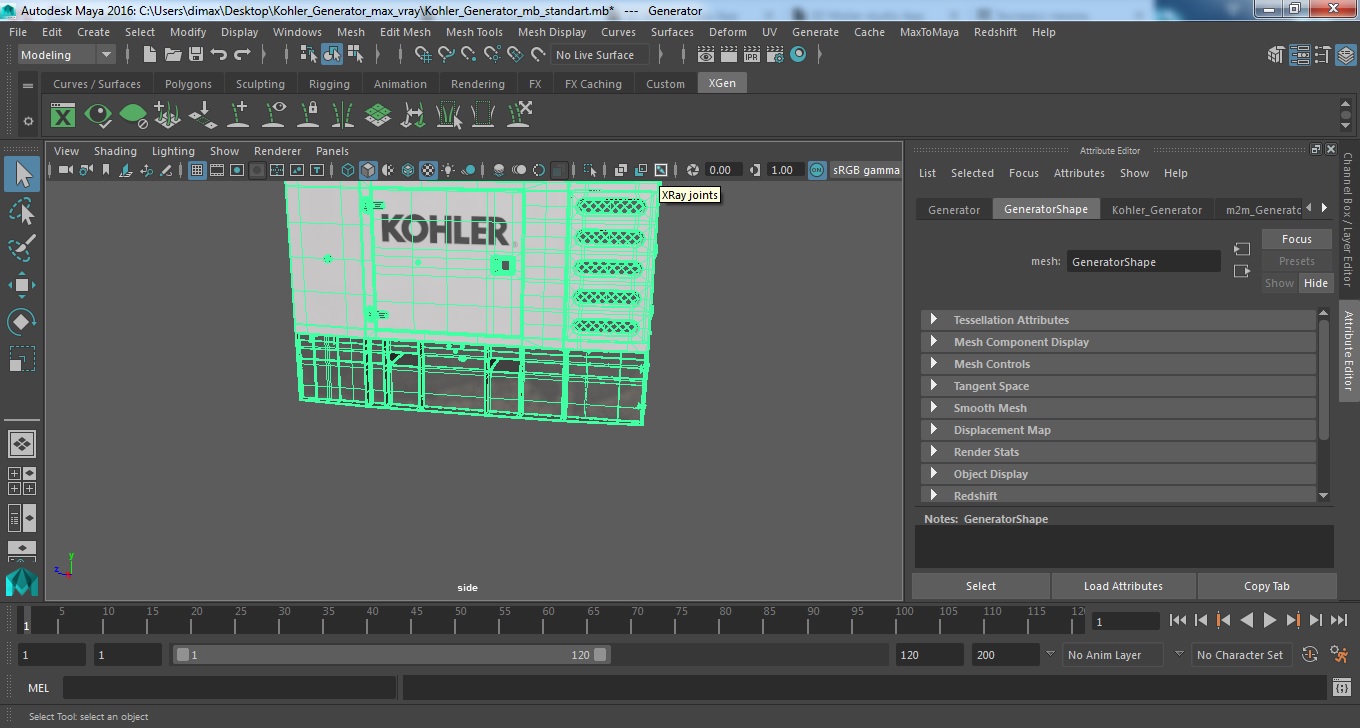The image size is (1360, 728).
Task: Click the Select by hierarchy icon
Action: point(309,55)
